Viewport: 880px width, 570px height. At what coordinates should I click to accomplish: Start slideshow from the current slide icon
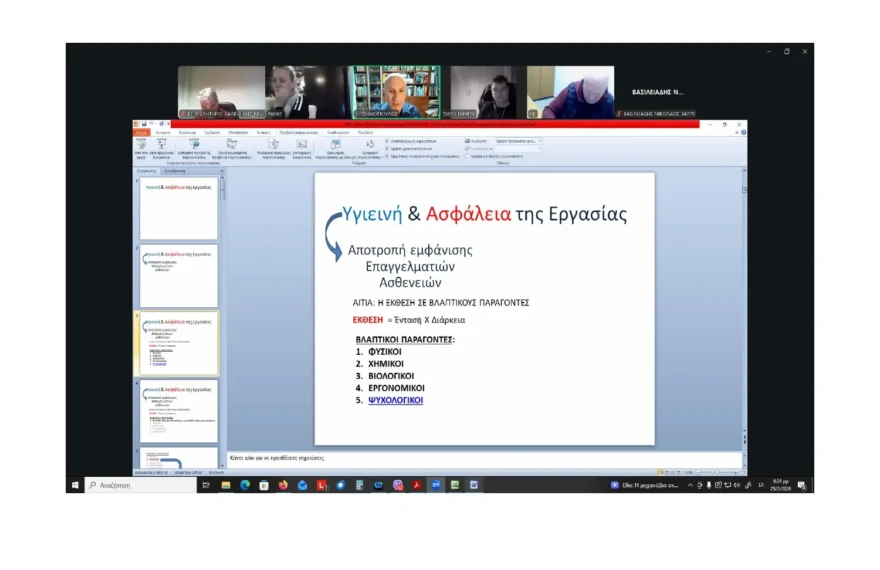tap(160, 146)
